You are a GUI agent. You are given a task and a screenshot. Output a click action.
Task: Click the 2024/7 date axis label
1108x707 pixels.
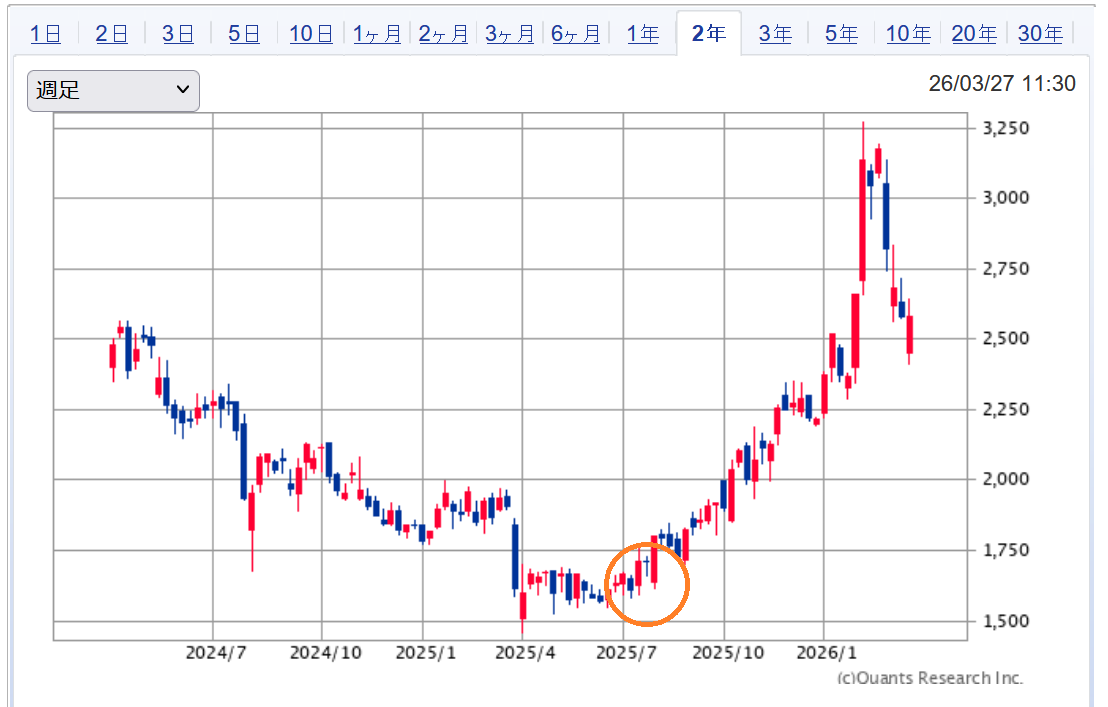(216, 653)
